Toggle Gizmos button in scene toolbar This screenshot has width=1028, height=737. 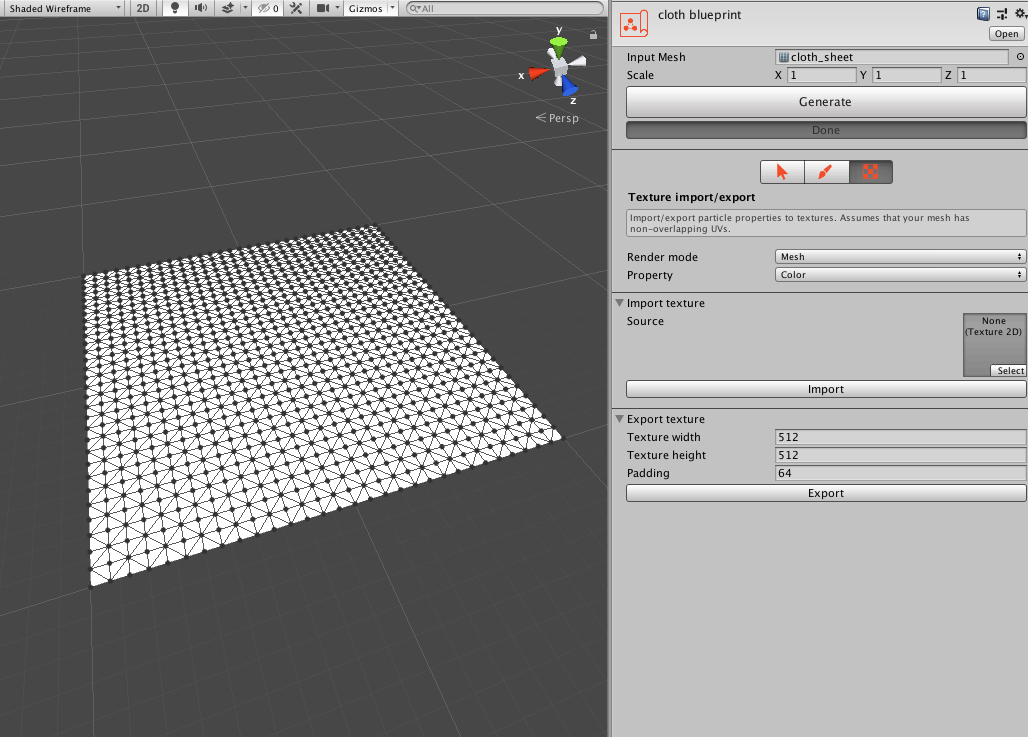(x=365, y=9)
